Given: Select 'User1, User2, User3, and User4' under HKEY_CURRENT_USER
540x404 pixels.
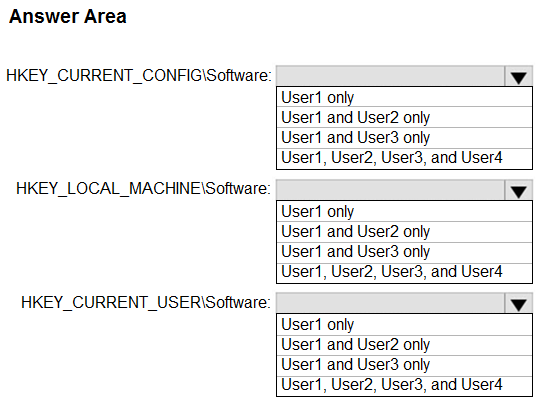Looking at the screenshot, I should pos(404,386).
